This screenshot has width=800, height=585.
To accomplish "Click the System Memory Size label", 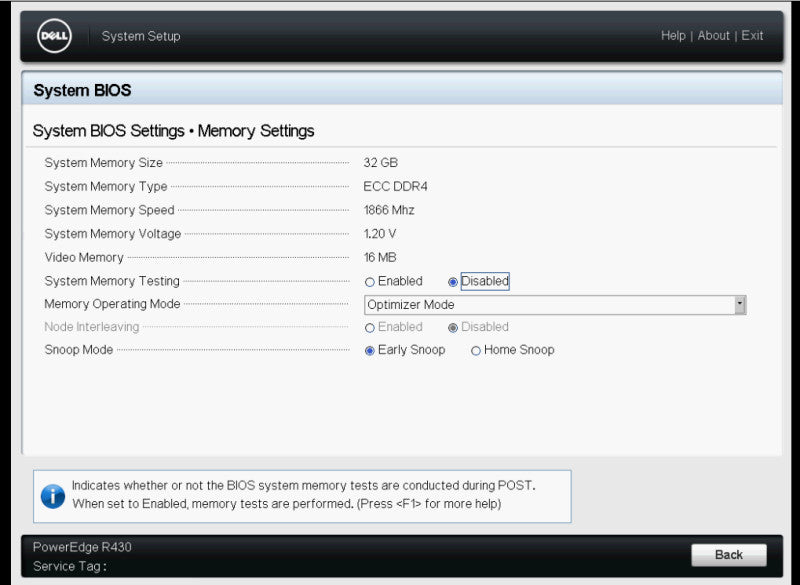I will pyautogui.click(x=104, y=163).
